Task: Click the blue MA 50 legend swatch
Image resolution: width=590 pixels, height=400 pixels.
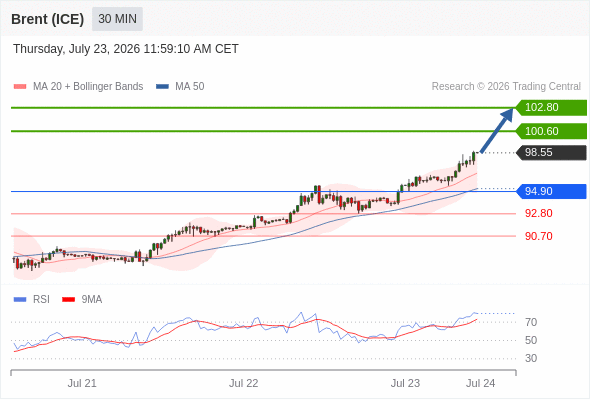Action: (162, 87)
